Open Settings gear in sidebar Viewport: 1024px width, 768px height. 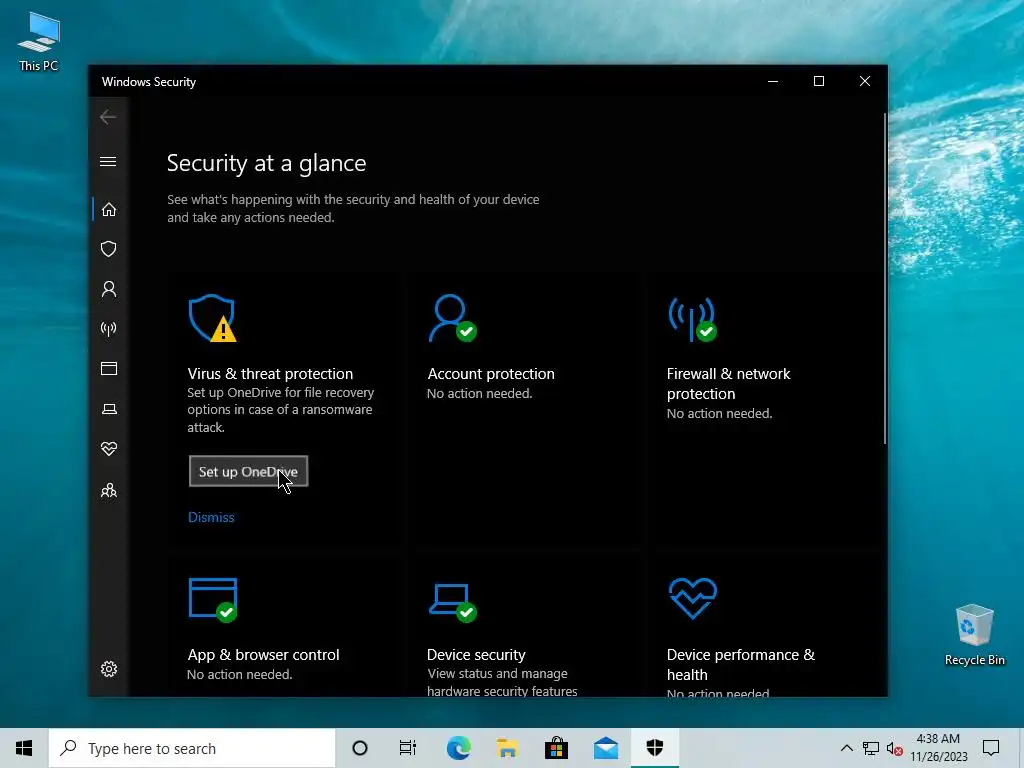(108, 669)
